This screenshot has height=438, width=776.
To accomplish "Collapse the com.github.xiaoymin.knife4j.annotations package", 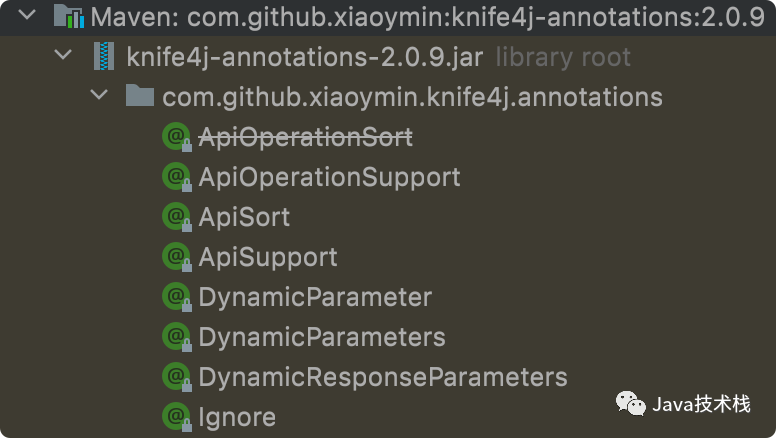I will click(99, 96).
